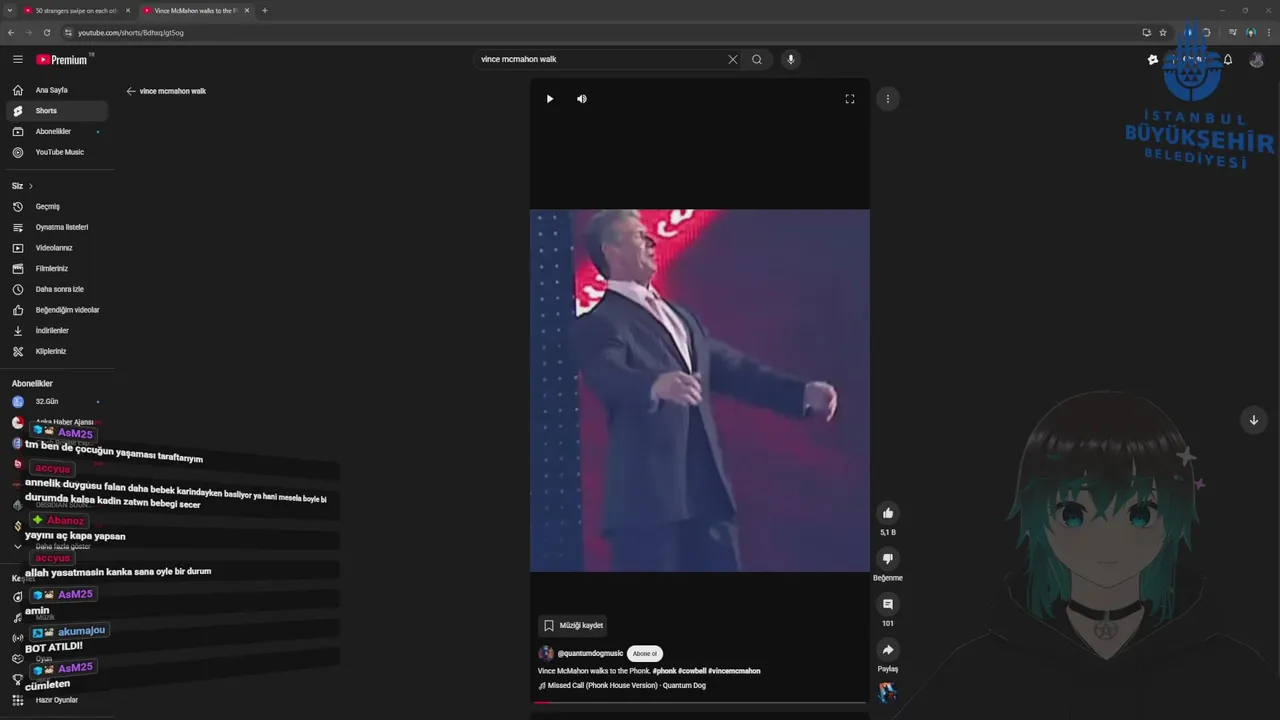Open the Chrome profile avatar
This screenshot has height=720, width=1280.
1251,32
